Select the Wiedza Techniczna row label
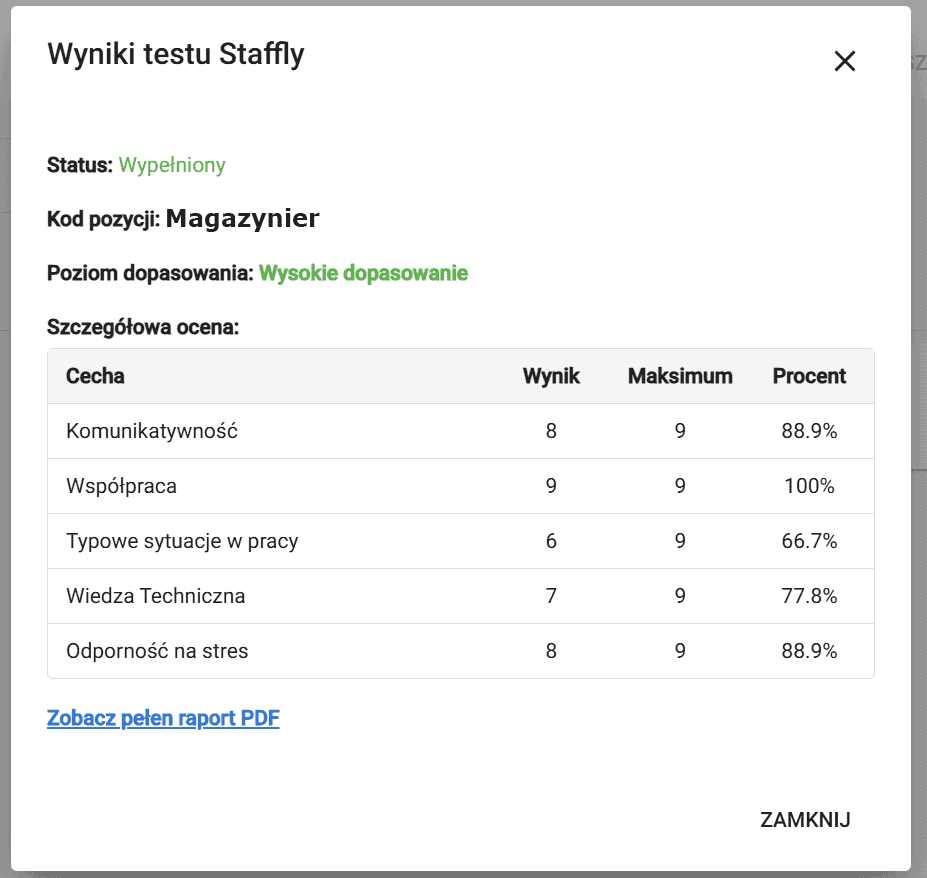 (x=155, y=596)
